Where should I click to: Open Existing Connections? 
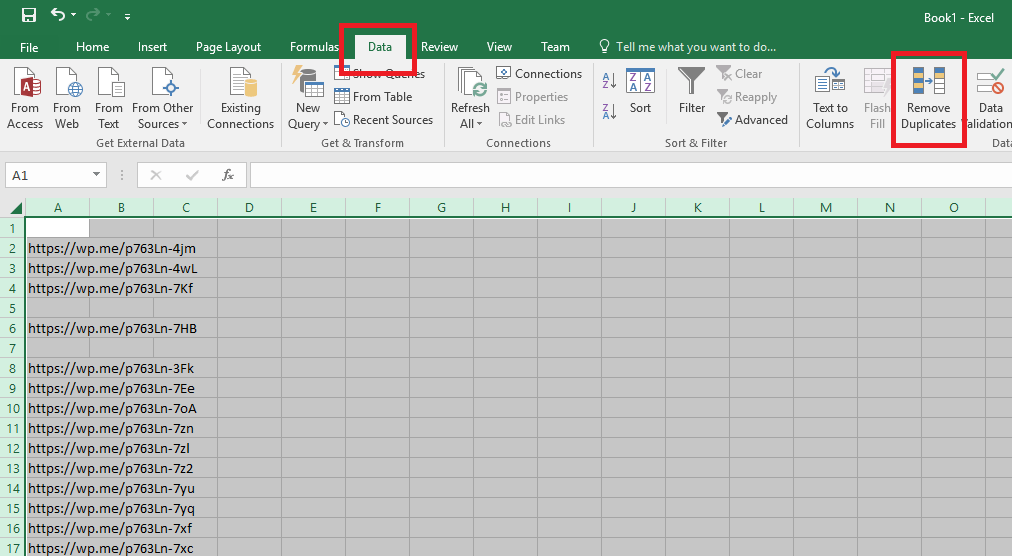pyautogui.click(x=240, y=98)
